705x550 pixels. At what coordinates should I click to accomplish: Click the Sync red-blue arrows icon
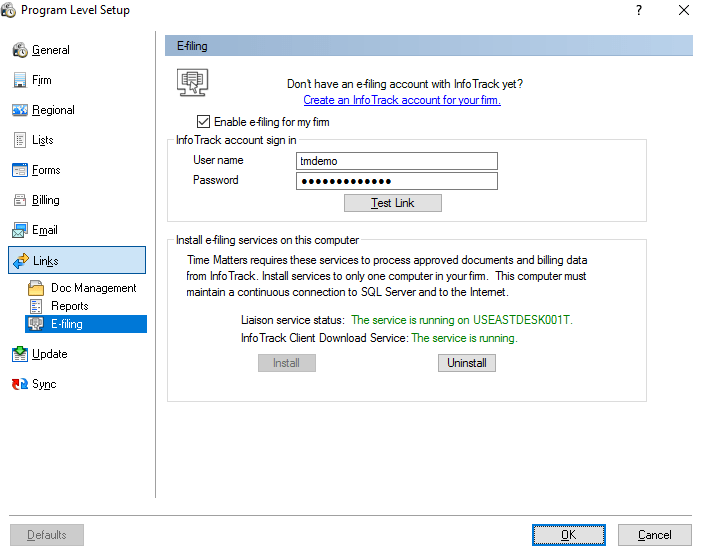coord(20,384)
